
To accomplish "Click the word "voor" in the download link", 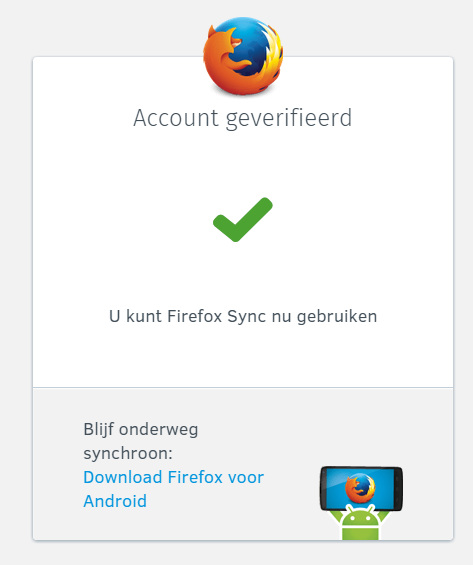I will click(x=246, y=479).
